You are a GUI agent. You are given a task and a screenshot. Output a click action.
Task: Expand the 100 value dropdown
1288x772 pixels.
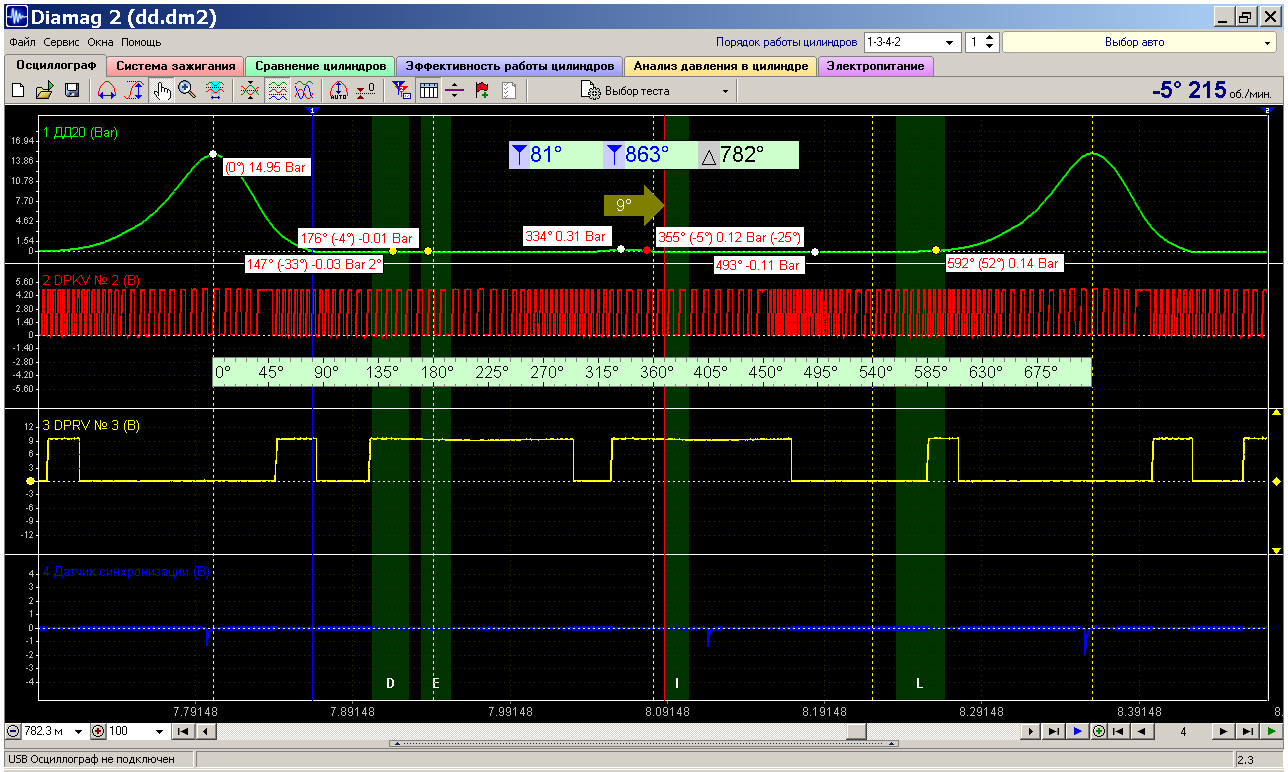(x=160, y=731)
